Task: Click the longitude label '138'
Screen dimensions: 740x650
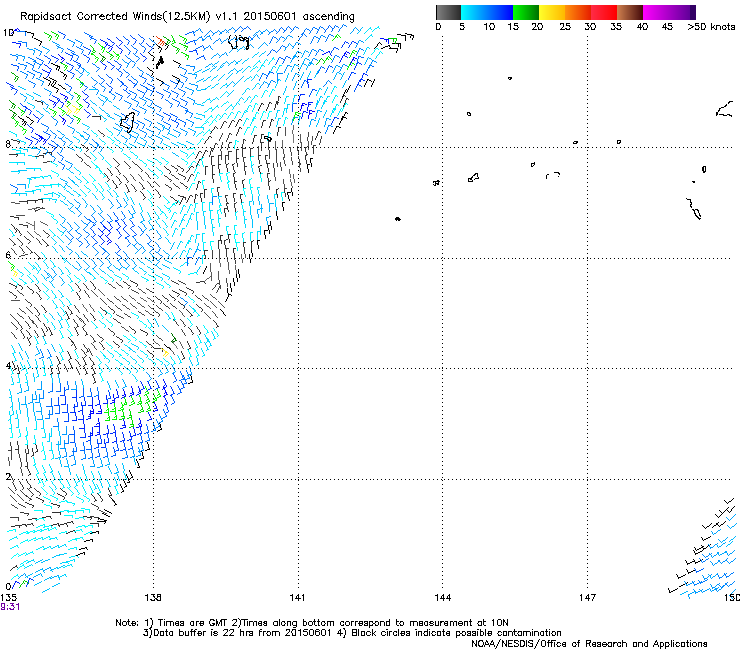Action: [153, 597]
